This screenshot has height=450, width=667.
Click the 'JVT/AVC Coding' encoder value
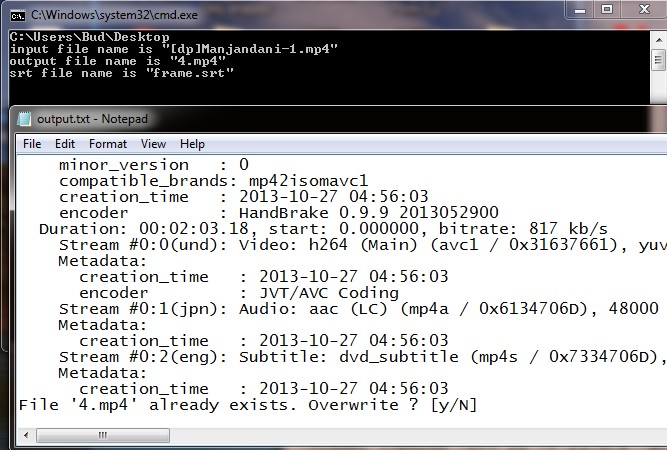329,293
